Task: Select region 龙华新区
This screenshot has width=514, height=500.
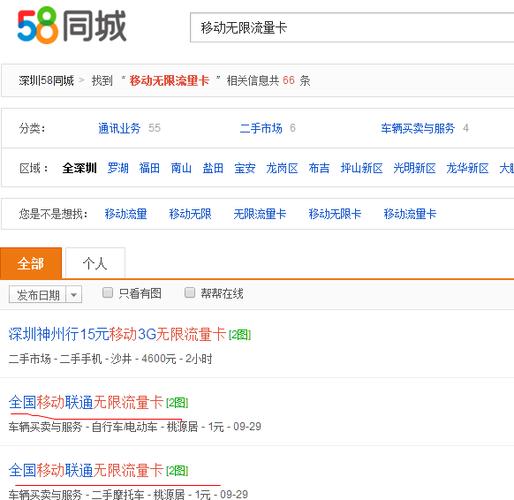Action: (x=467, y=168)
